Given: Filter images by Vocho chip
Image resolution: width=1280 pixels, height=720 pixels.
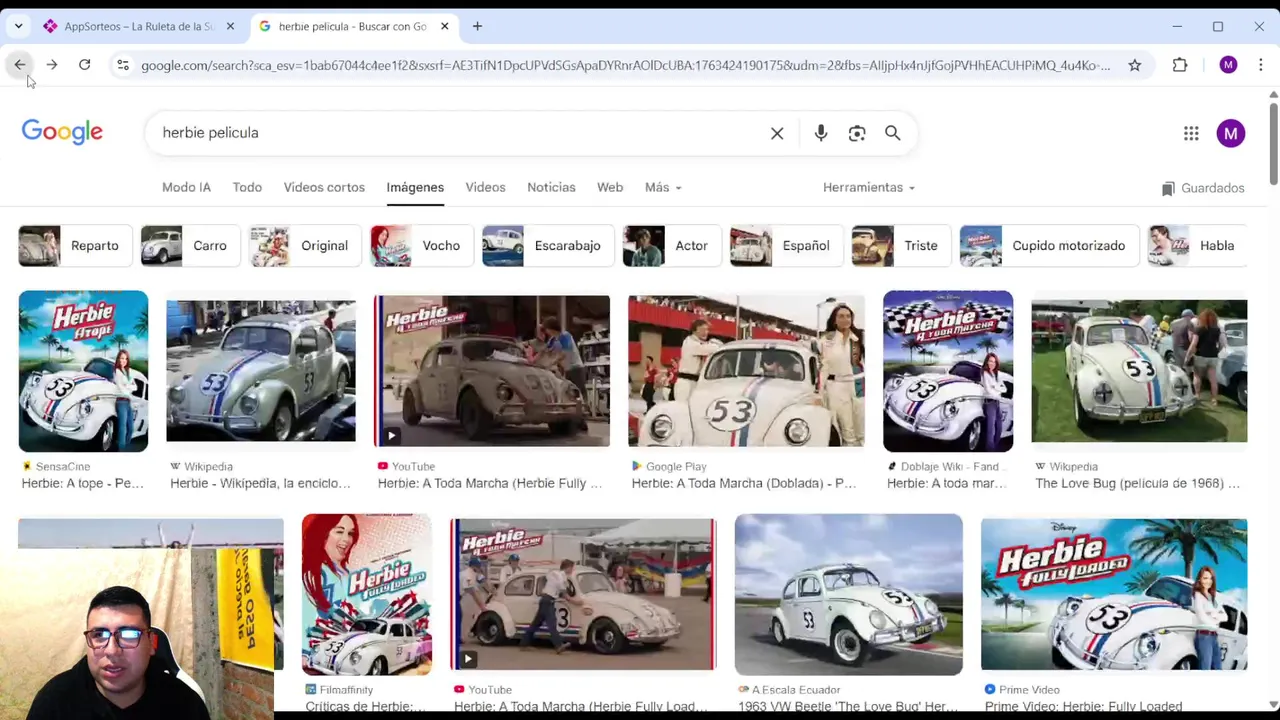Looking at the screenshot, I should tap(421, 246).
